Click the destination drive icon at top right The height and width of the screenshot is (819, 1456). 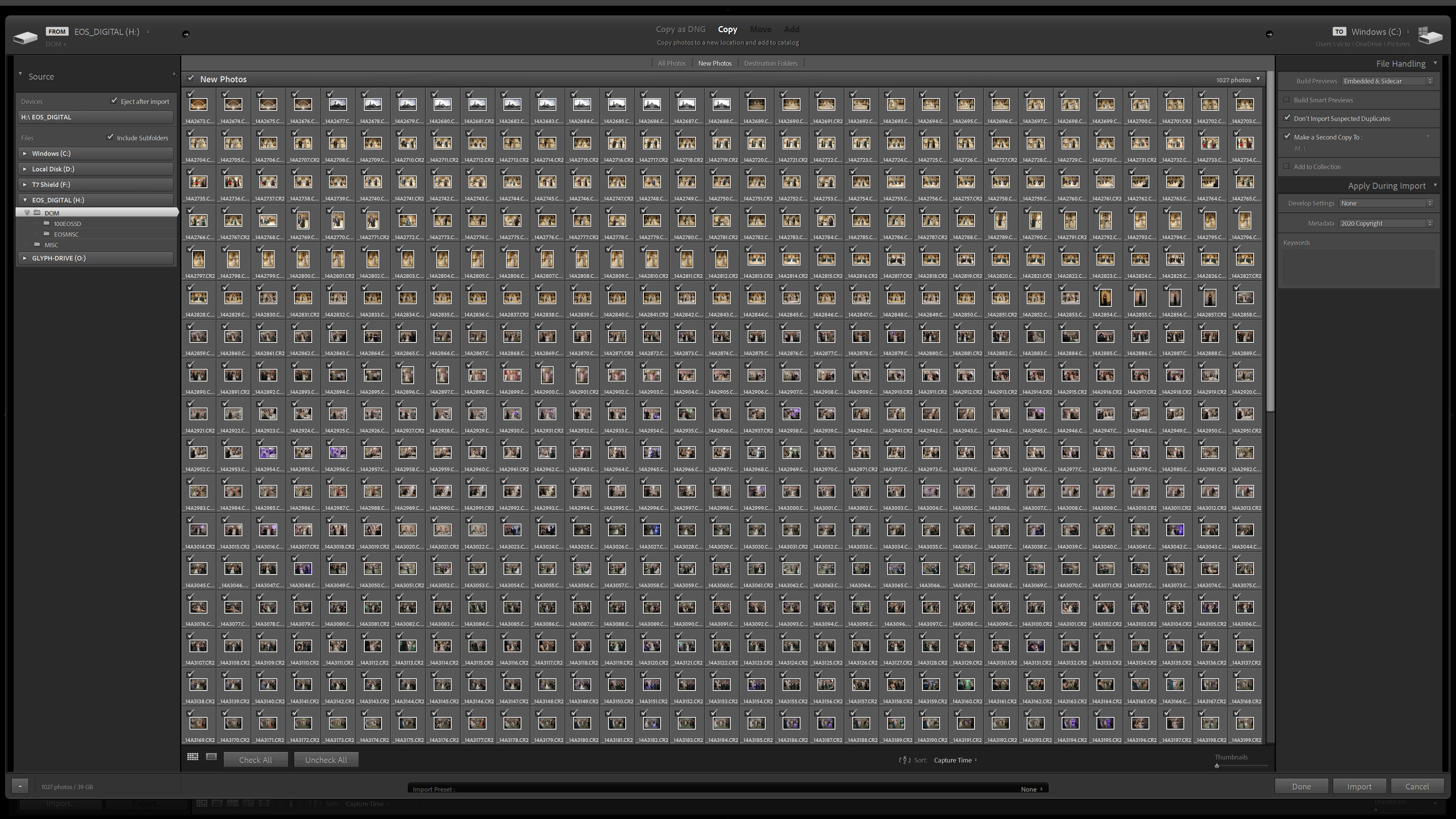(1430, 36)
